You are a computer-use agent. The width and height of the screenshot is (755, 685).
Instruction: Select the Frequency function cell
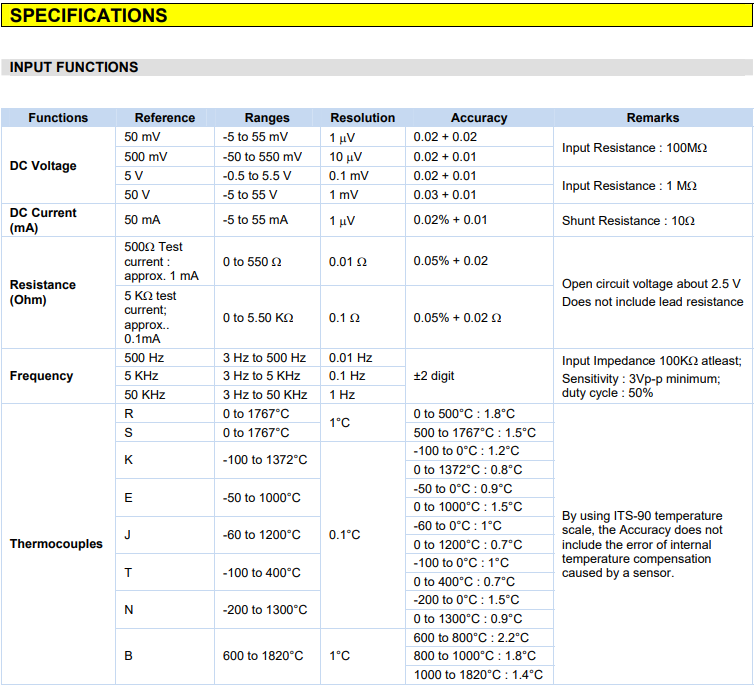pos(58,376)
